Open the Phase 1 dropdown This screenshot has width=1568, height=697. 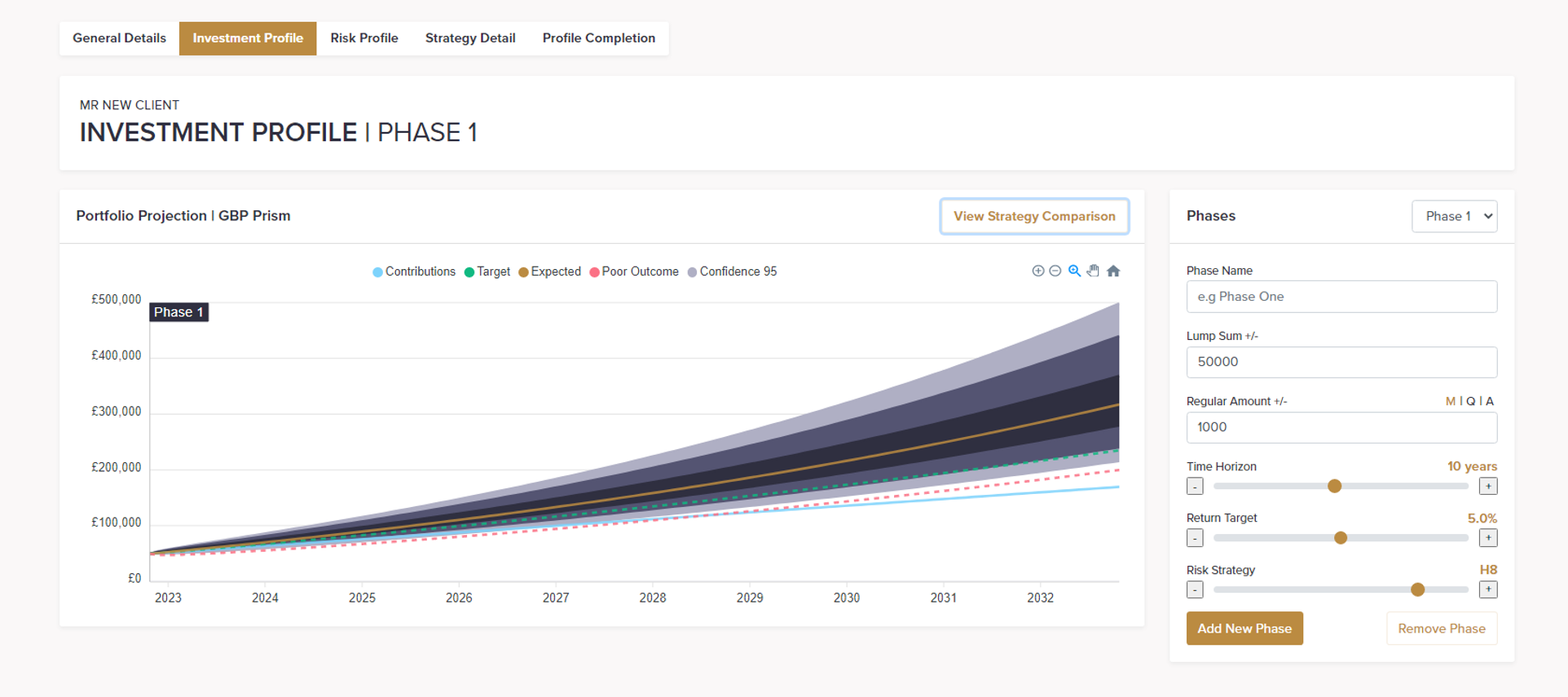(x=1455, y=216)
